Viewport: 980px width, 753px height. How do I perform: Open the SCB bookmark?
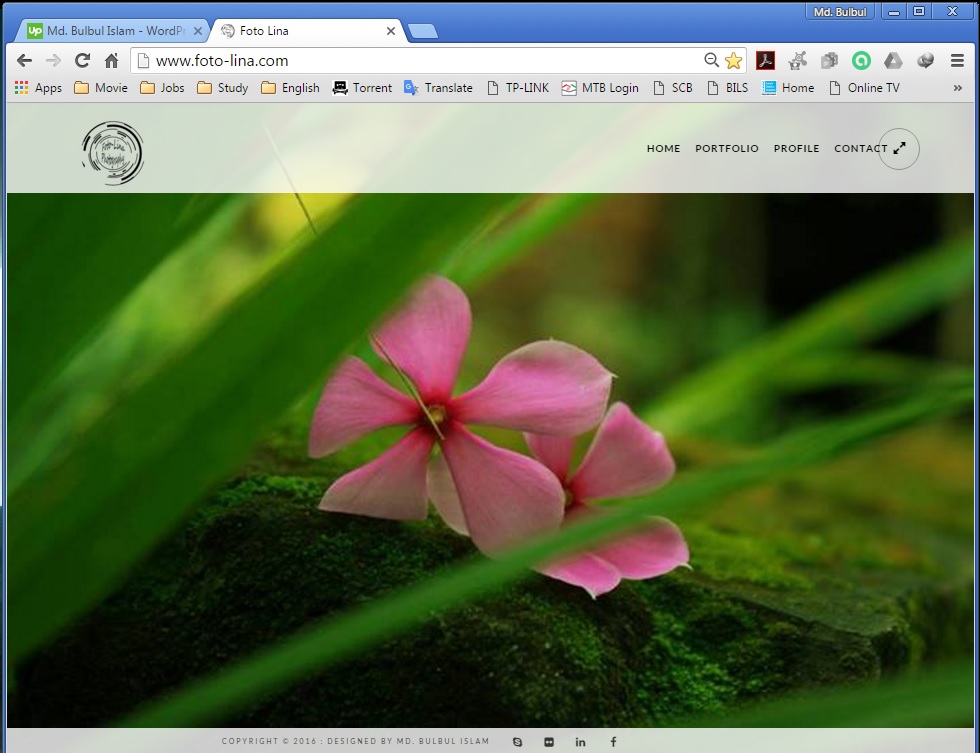673,88
